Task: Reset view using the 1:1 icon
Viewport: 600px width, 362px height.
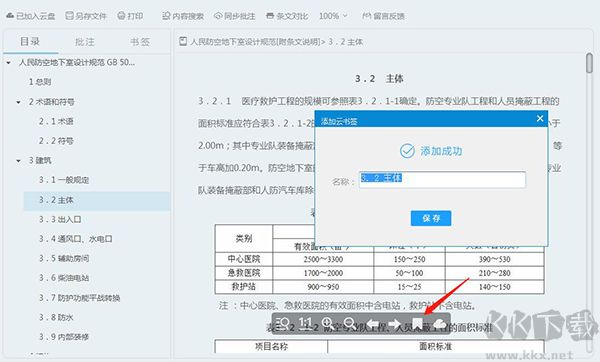Action: (305, 323)
